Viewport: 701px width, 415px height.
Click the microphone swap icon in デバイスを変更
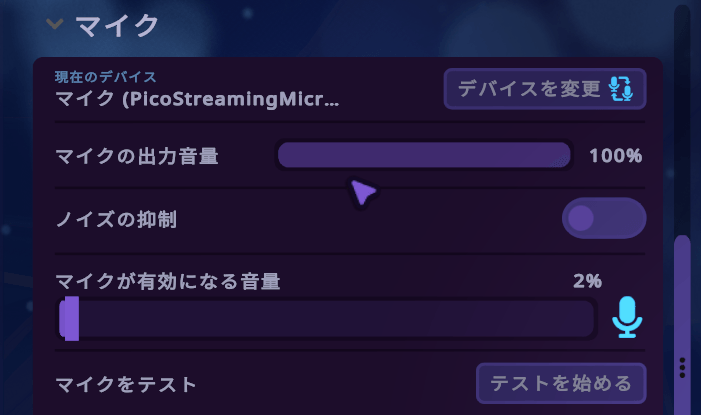621,89
